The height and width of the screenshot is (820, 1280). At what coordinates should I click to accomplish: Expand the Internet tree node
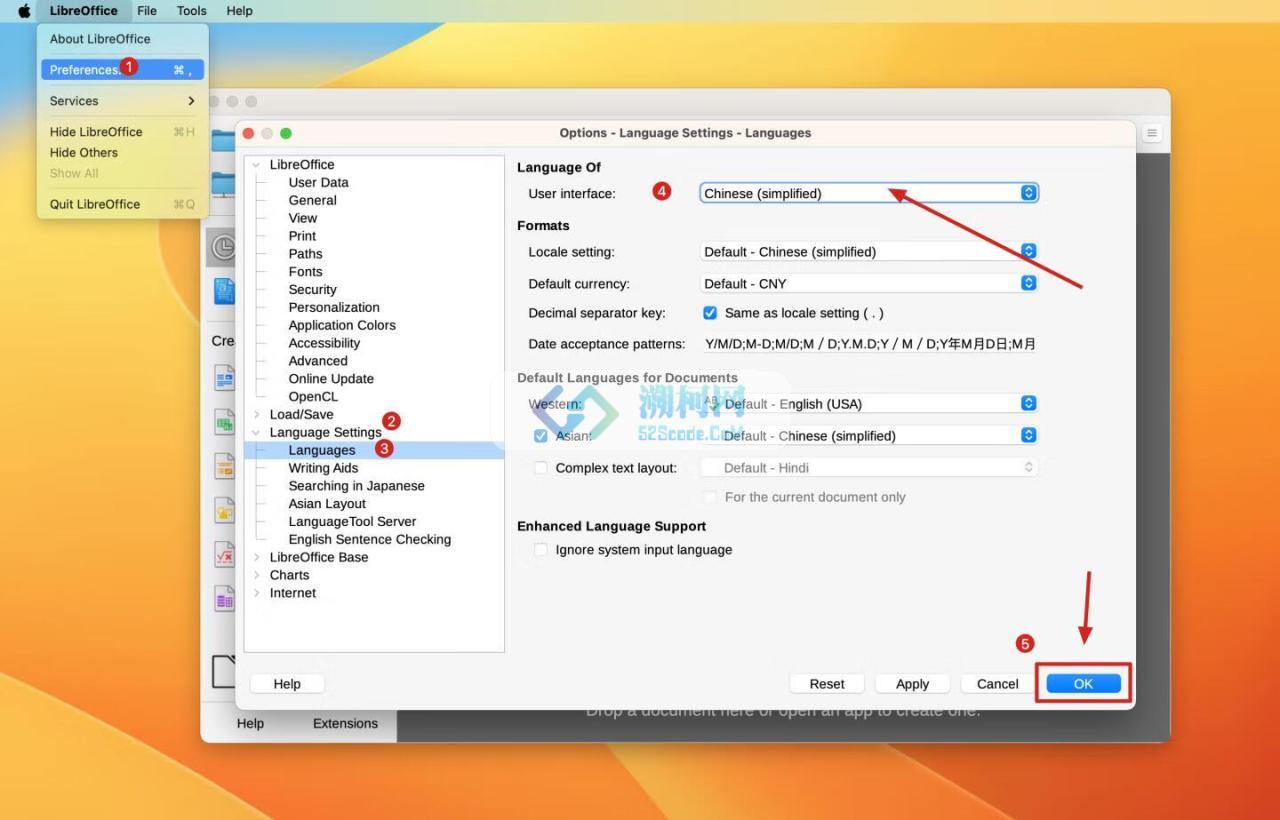point(256,594)
